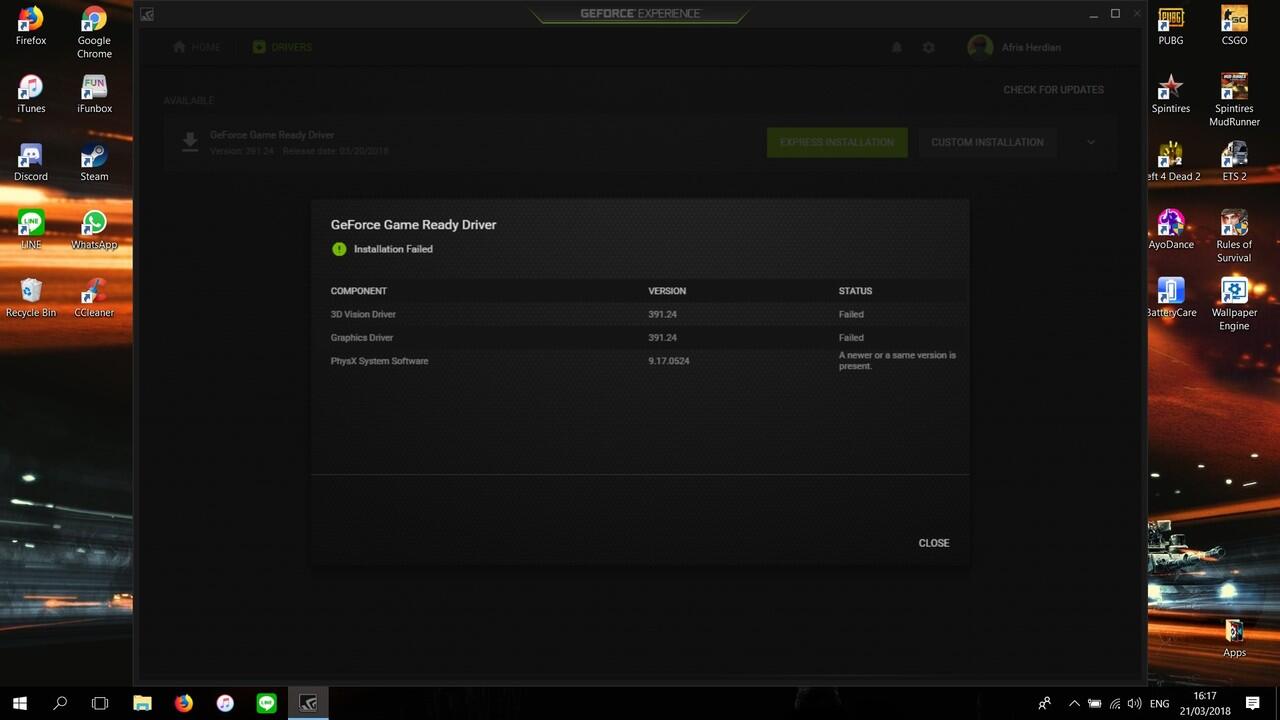This screenshot has width=1280, height=720.
Task: Switch to the DRIVERS tab
Action: click(x=282, y=47)
